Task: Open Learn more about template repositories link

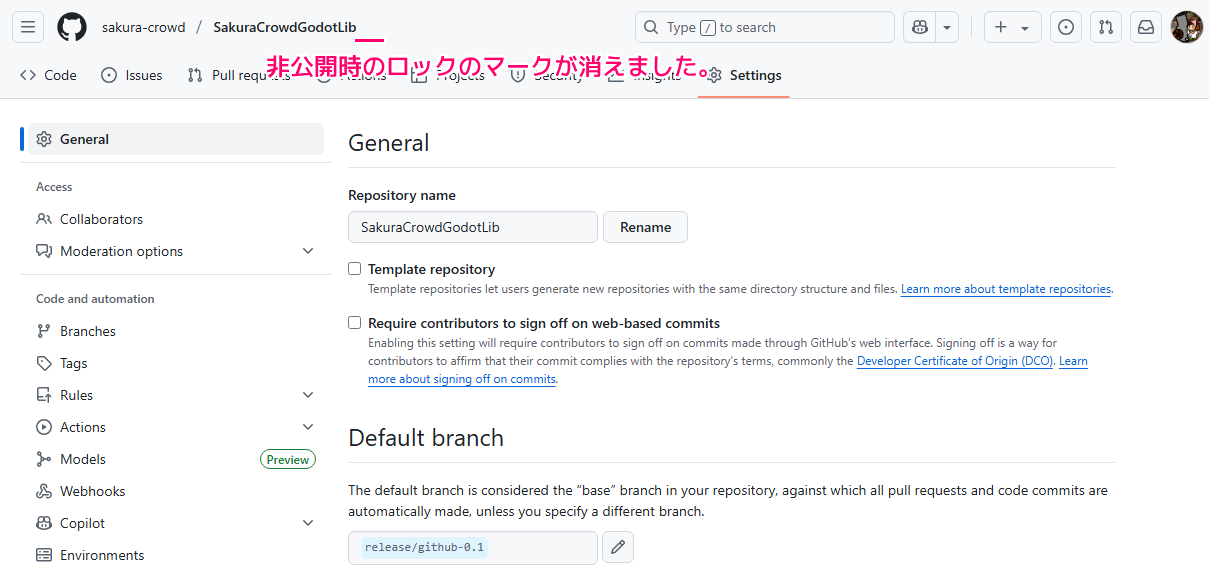Action: click(x=1005, y=289)
